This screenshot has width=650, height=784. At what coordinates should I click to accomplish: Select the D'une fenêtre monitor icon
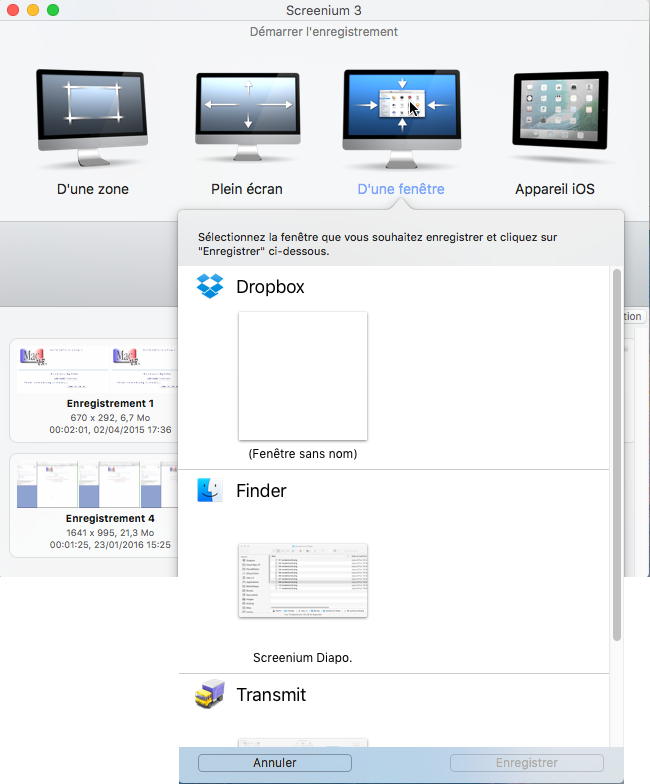pos(402,118)
